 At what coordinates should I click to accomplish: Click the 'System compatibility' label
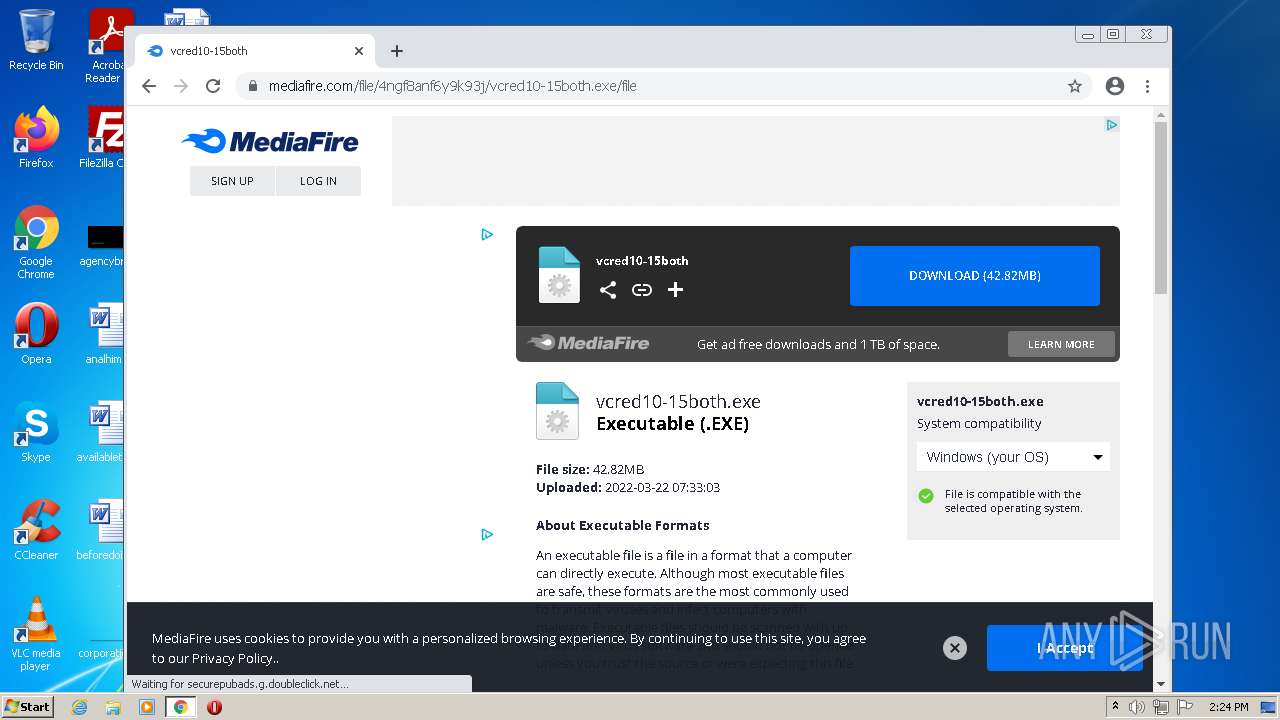click(x=979, y=423)
